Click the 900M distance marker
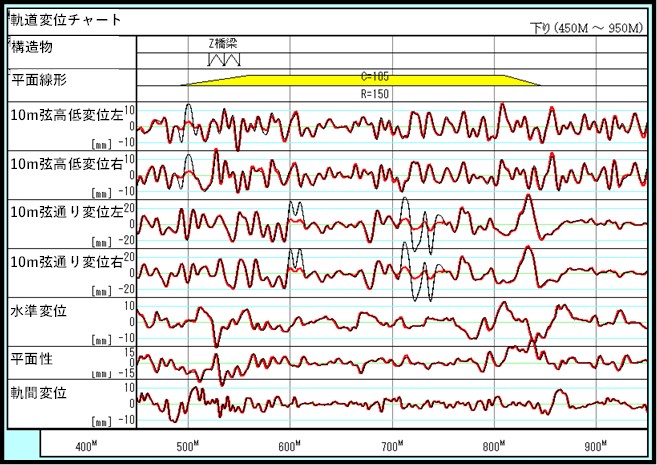Screen dimensions: 657x465 coord(596,445)
